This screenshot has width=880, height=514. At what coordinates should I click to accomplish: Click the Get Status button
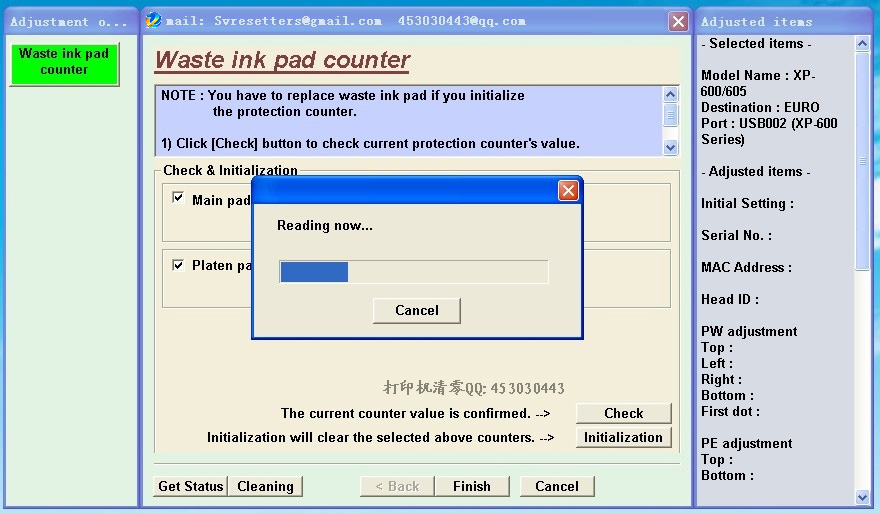point(190,486)
